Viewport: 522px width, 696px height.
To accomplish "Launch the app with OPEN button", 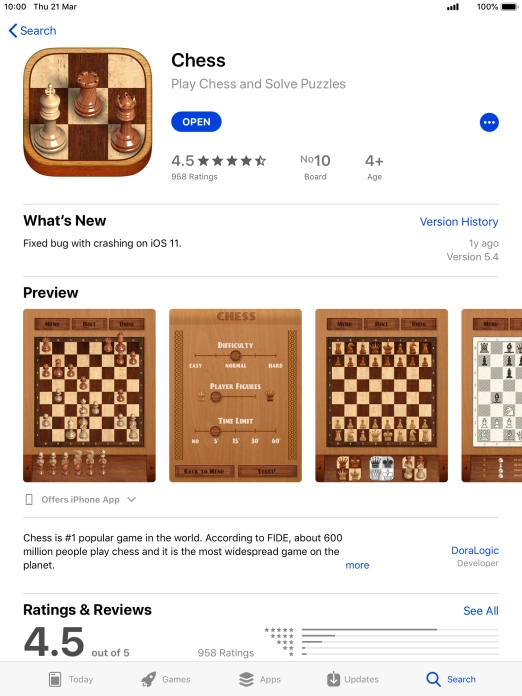I will tap(196, 122).
